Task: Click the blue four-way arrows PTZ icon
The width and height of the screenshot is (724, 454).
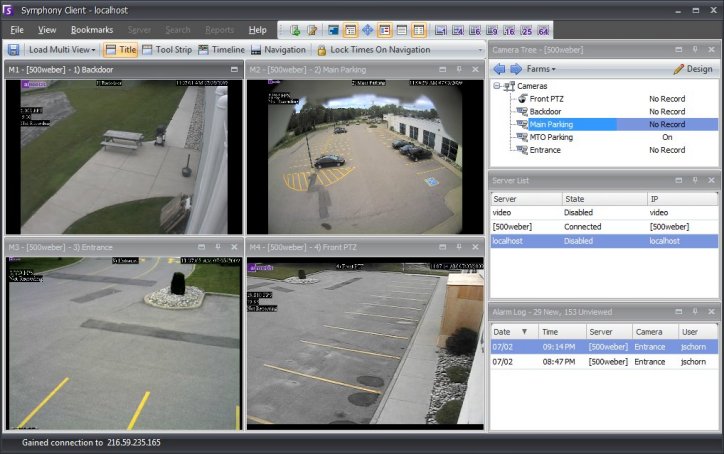Action: [x=368, y=30]
